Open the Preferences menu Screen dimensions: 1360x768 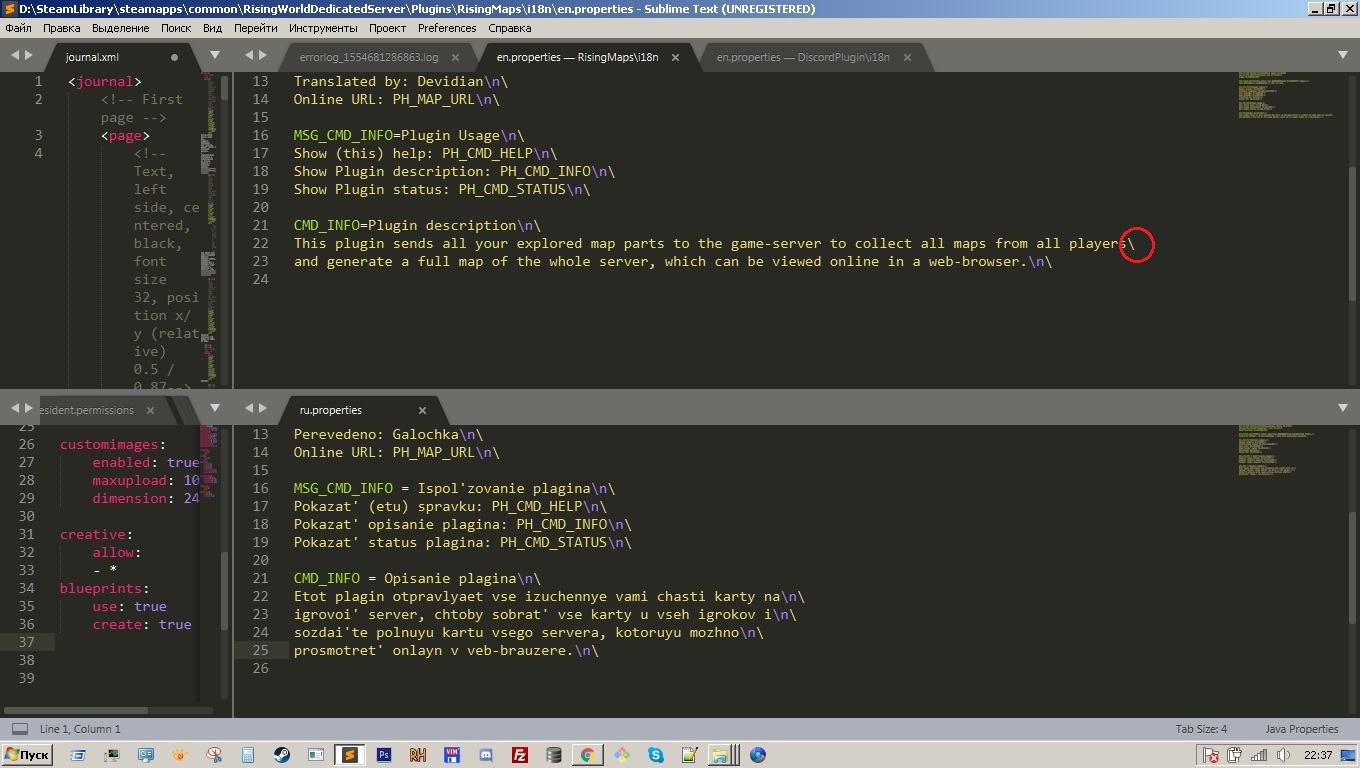447,28
